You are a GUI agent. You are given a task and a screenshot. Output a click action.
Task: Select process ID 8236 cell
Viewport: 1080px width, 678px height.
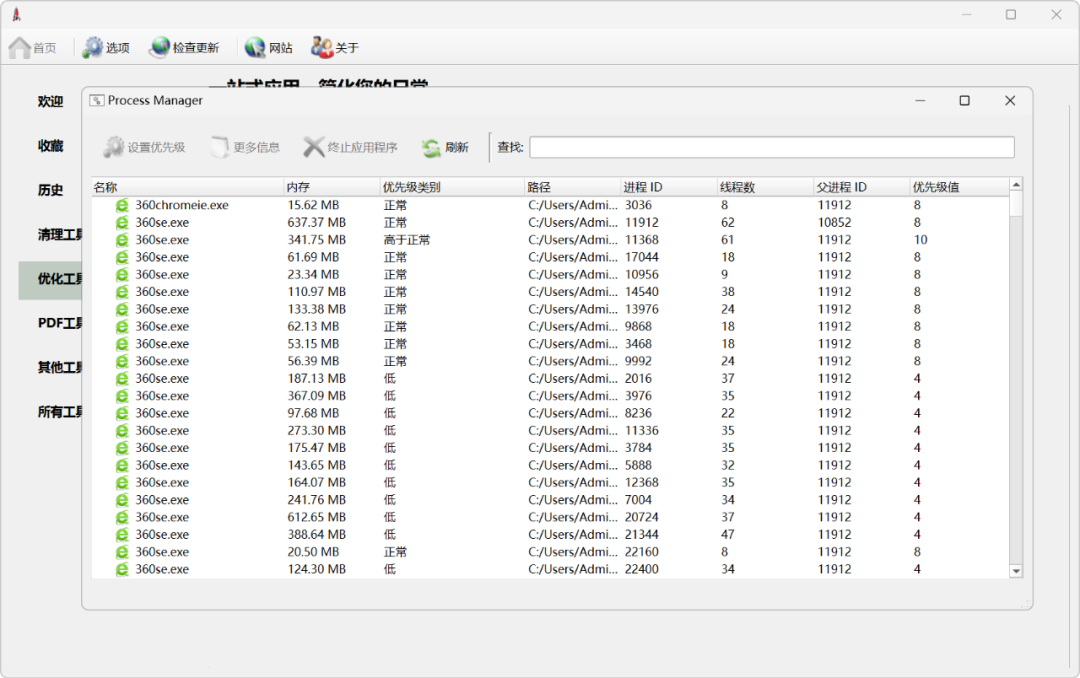(638, 413)
